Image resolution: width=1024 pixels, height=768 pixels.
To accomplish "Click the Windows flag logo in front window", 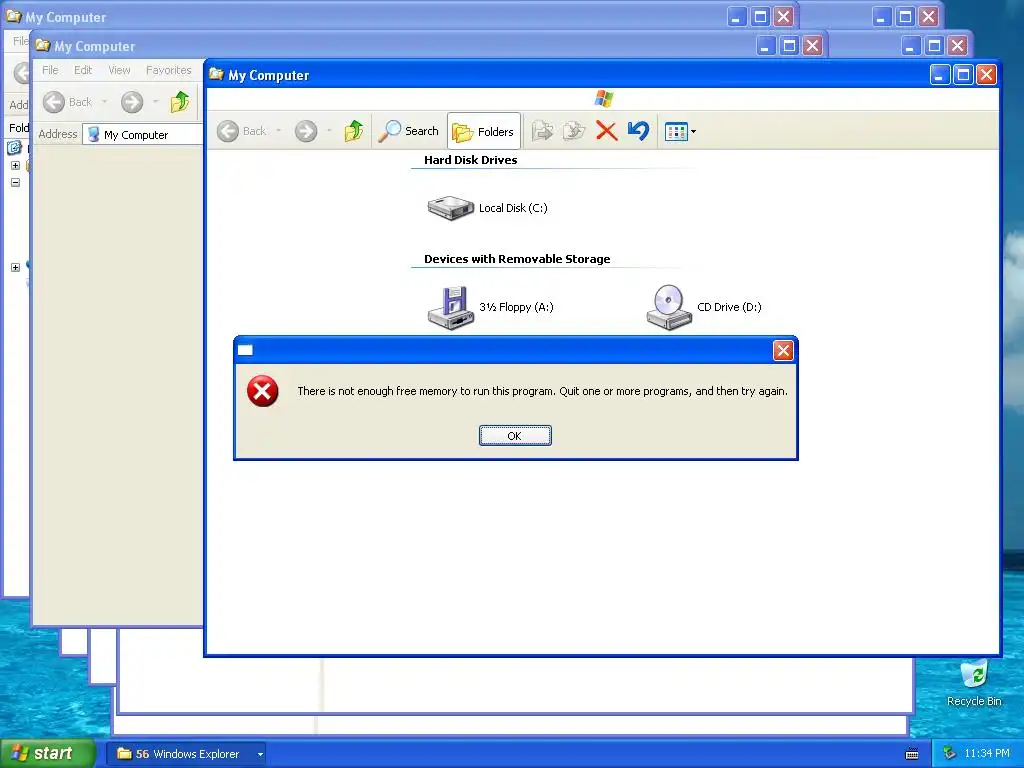I will (604, 99).
